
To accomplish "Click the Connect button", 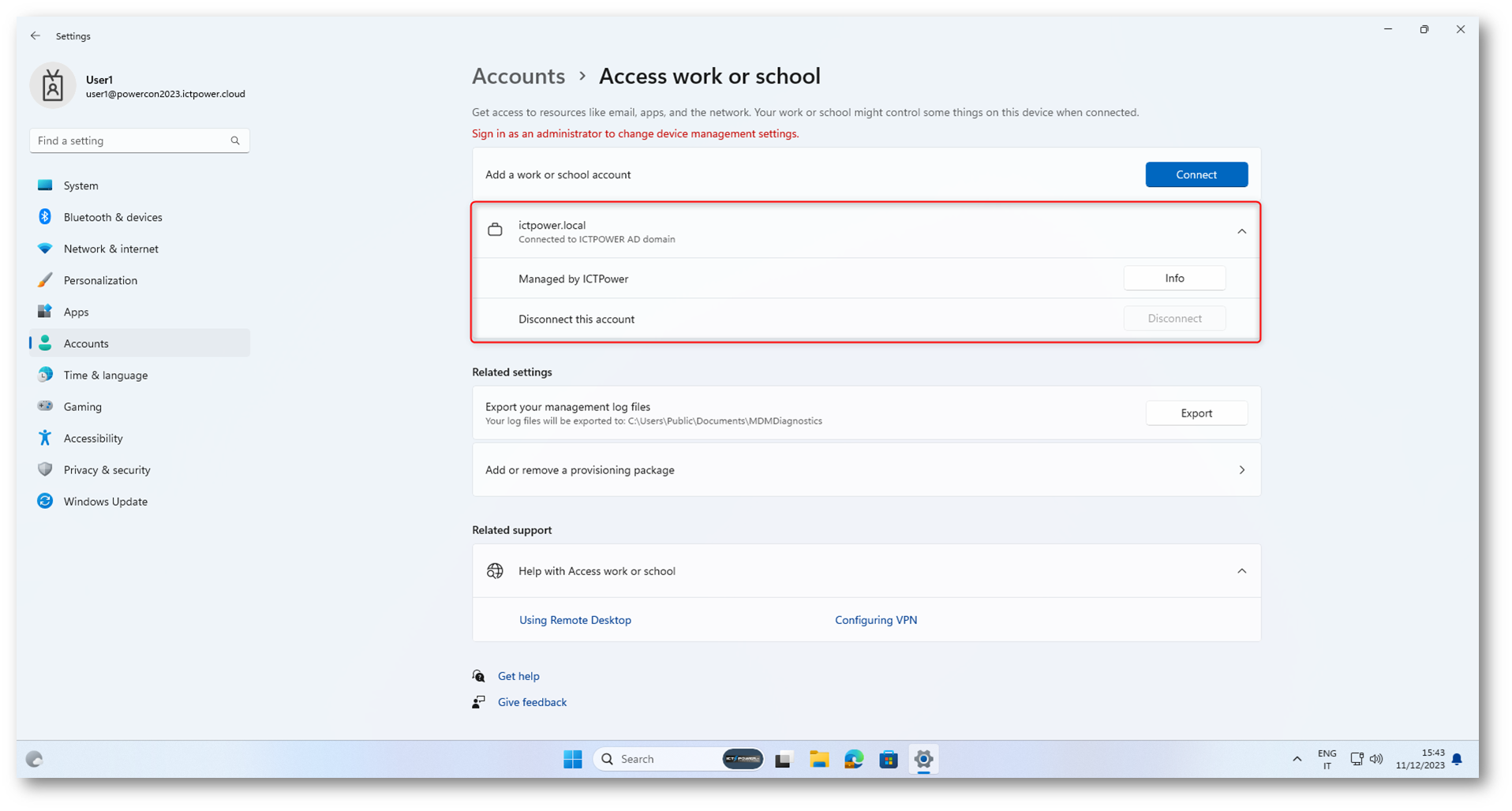I will click(1196, 174).
